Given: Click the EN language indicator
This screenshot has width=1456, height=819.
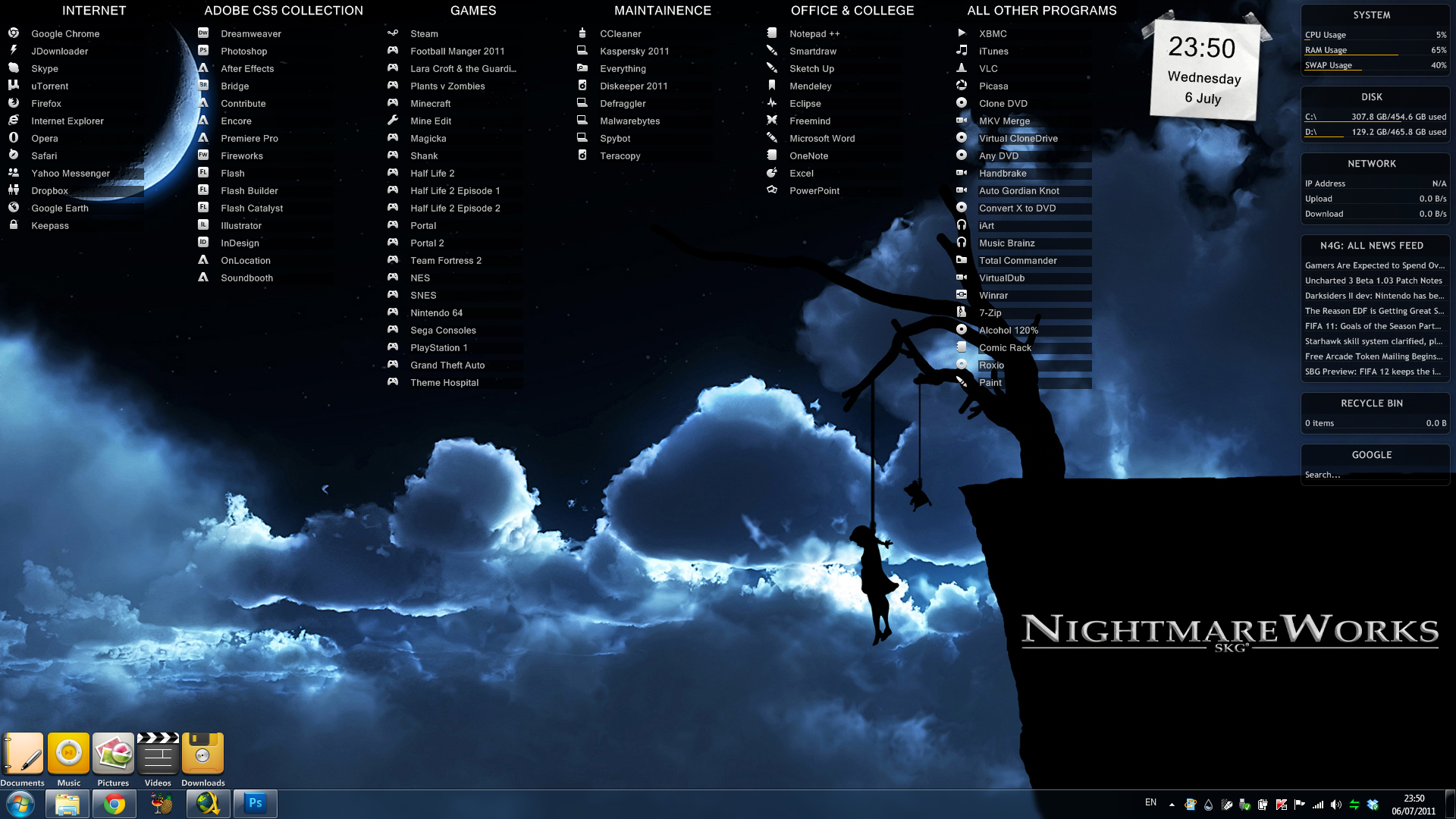Looking at the screenshot, I should (x=1150, y=802).
